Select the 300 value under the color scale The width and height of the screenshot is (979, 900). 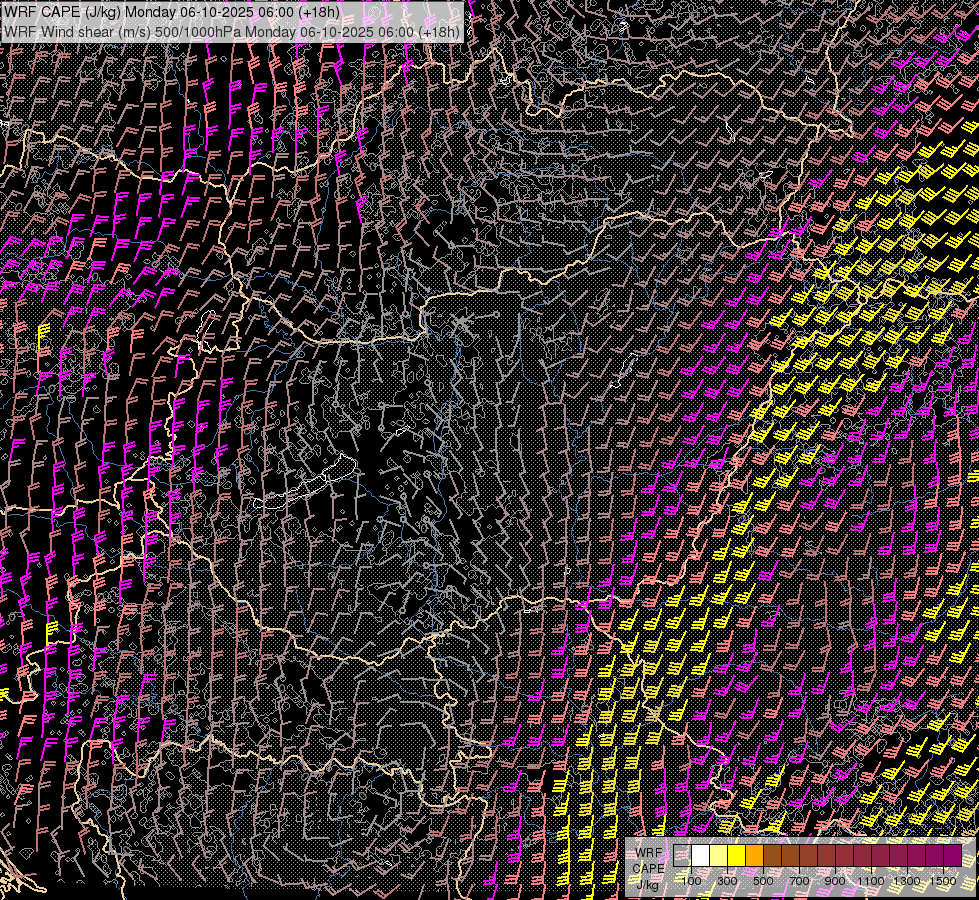coord(727,880)
